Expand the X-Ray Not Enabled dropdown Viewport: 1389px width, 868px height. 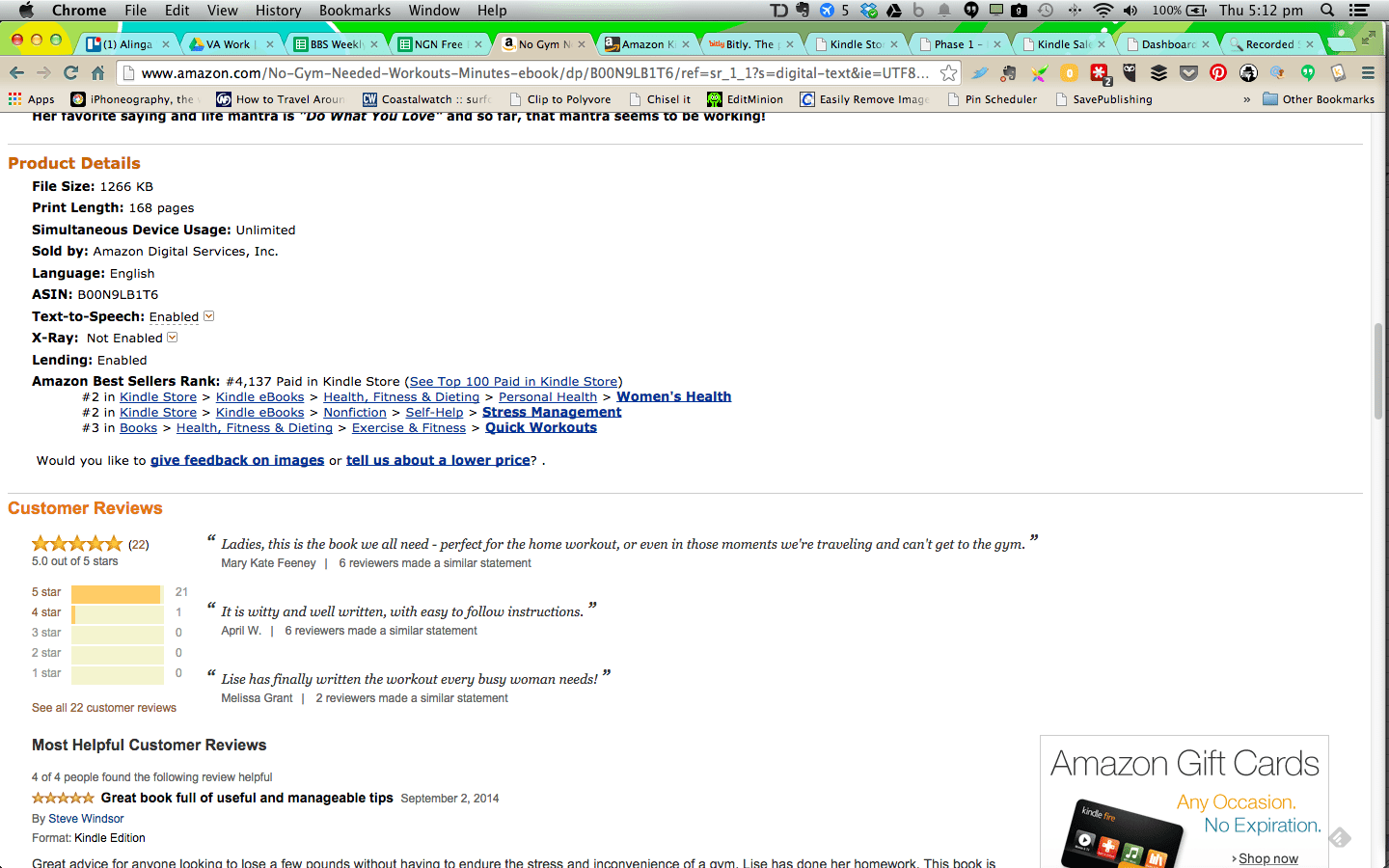tap(173, 338)
